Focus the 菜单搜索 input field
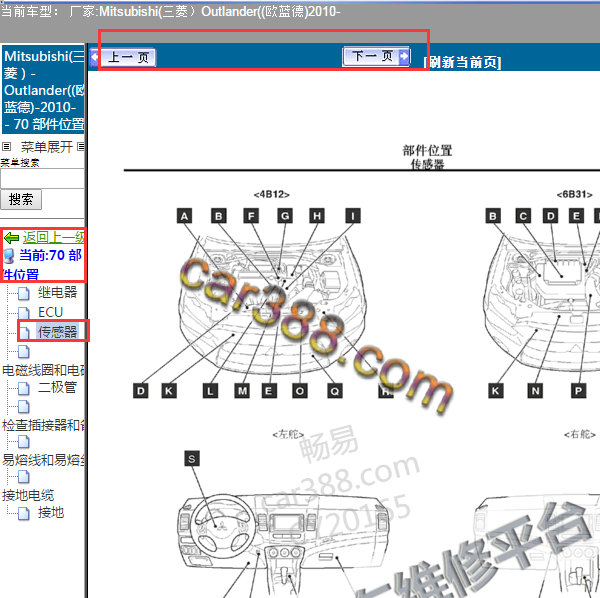 click(x=42, y=179)
